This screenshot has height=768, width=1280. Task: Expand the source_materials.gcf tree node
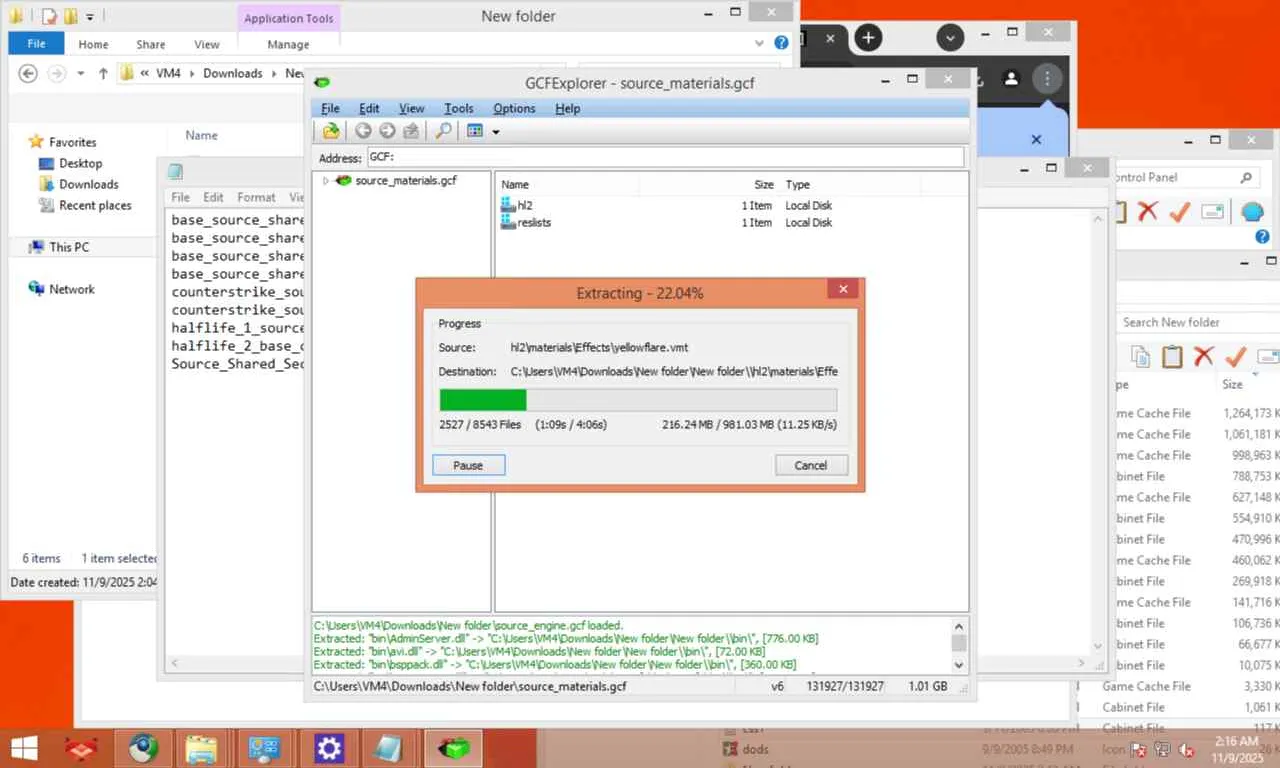click(x=326, y=181)
